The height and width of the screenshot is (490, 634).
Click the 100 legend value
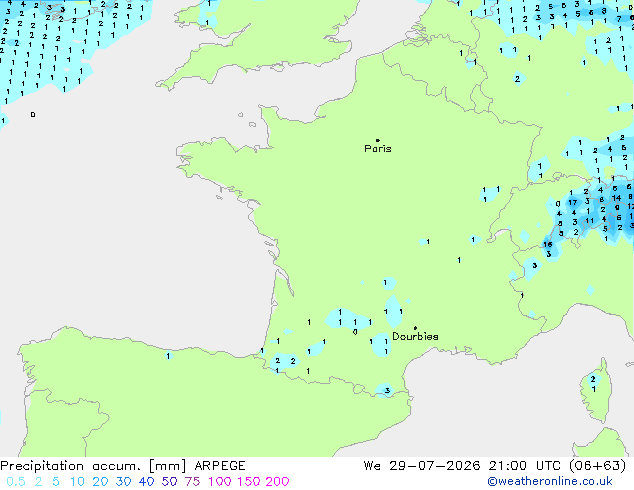[221, 482]
